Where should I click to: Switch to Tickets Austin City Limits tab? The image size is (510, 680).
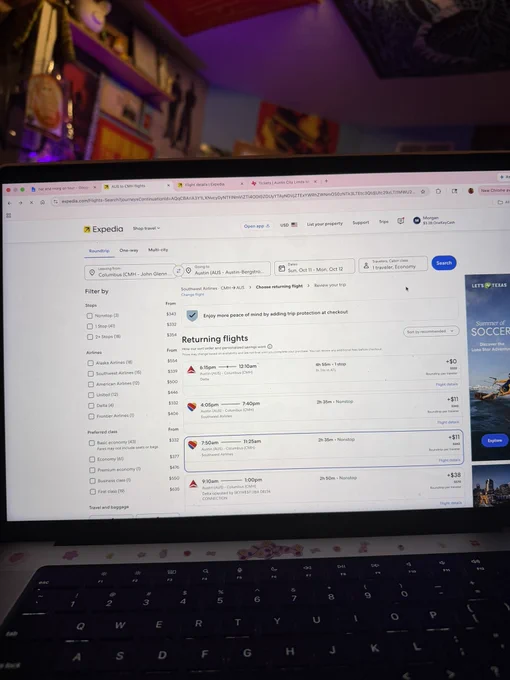(284, 183)
